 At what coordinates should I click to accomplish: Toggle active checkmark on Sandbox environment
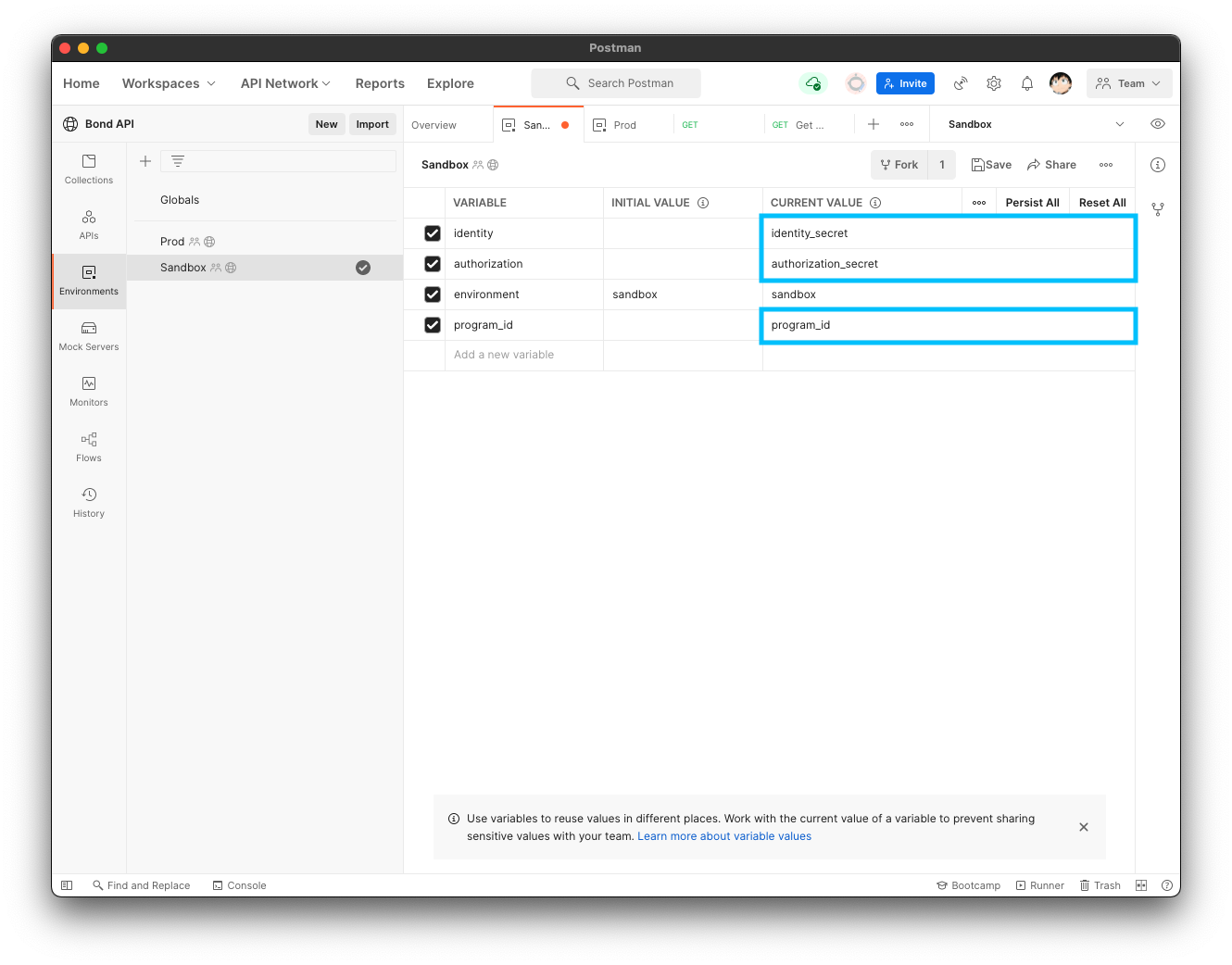363,268
